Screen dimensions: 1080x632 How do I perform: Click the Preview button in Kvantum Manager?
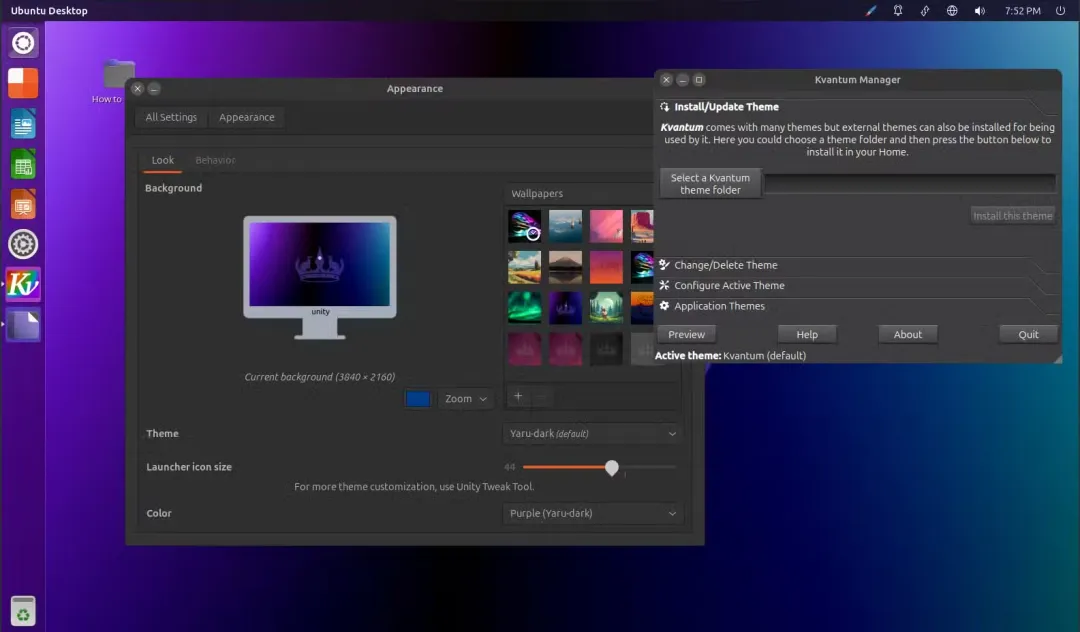[x=686, y=335]
